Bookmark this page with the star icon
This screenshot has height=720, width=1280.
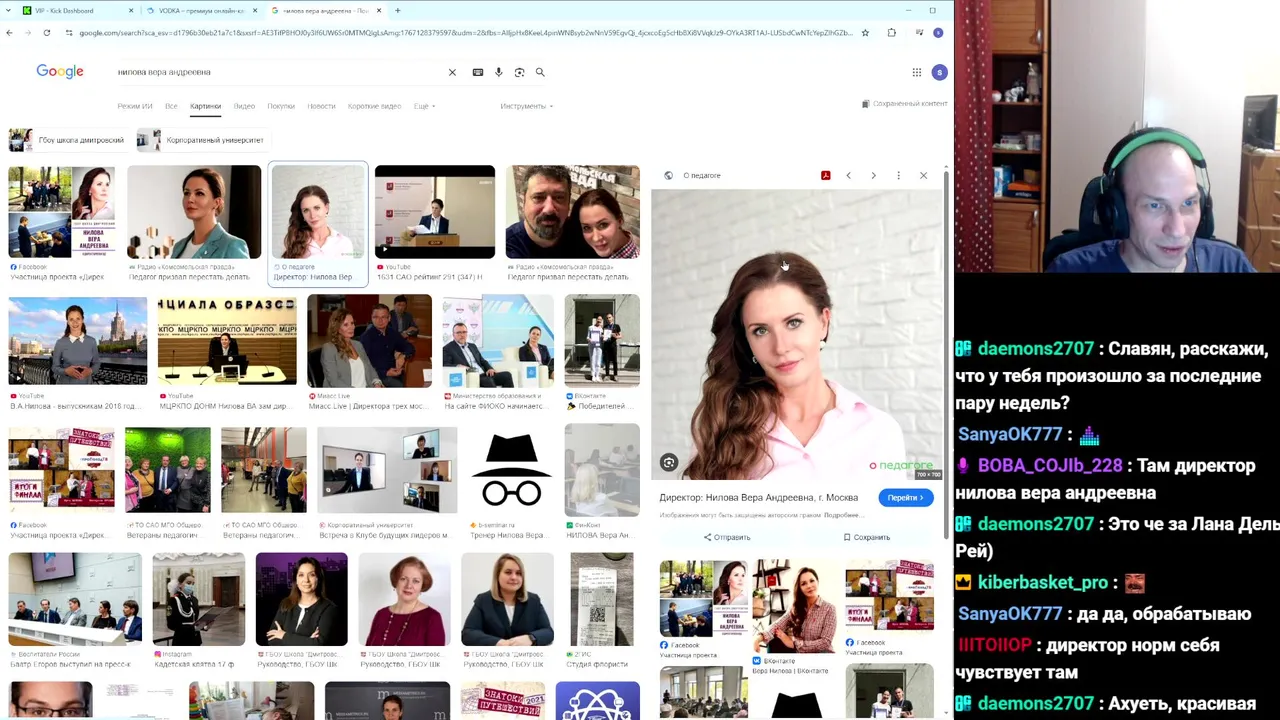[x=865, y=33]
